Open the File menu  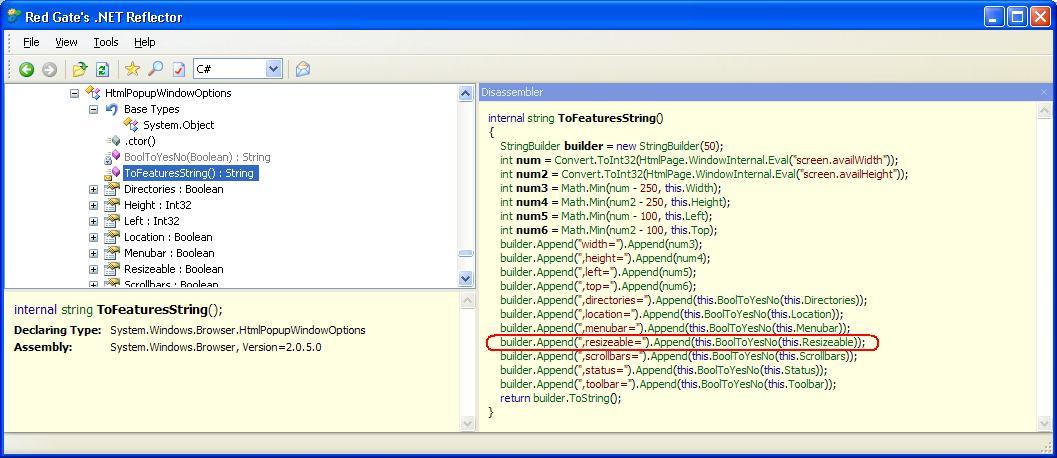tap(31, 42)
